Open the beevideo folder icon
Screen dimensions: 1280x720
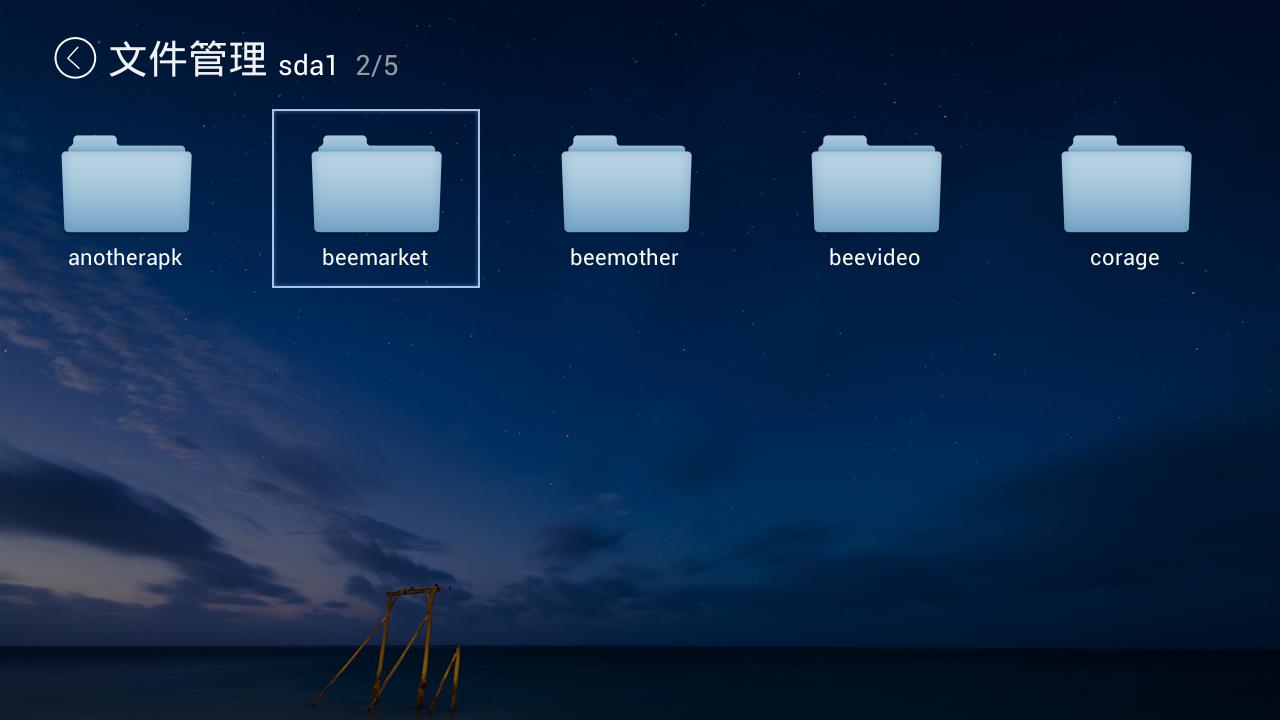(876, 185)
